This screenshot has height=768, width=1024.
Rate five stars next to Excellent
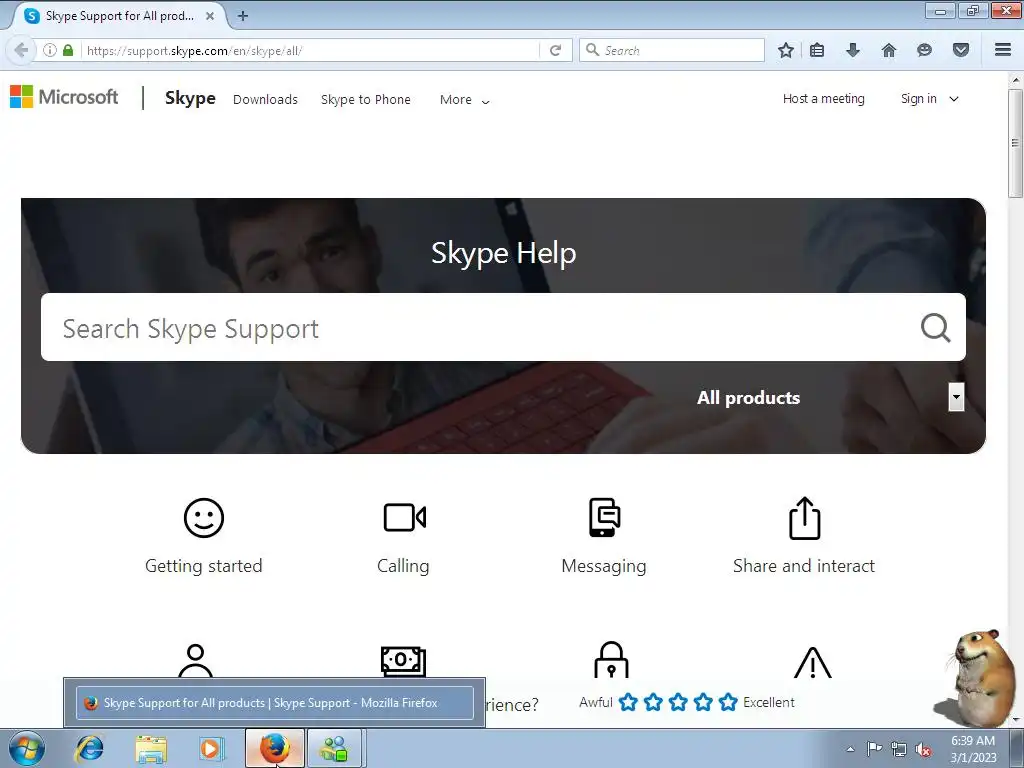click(728, 702)
